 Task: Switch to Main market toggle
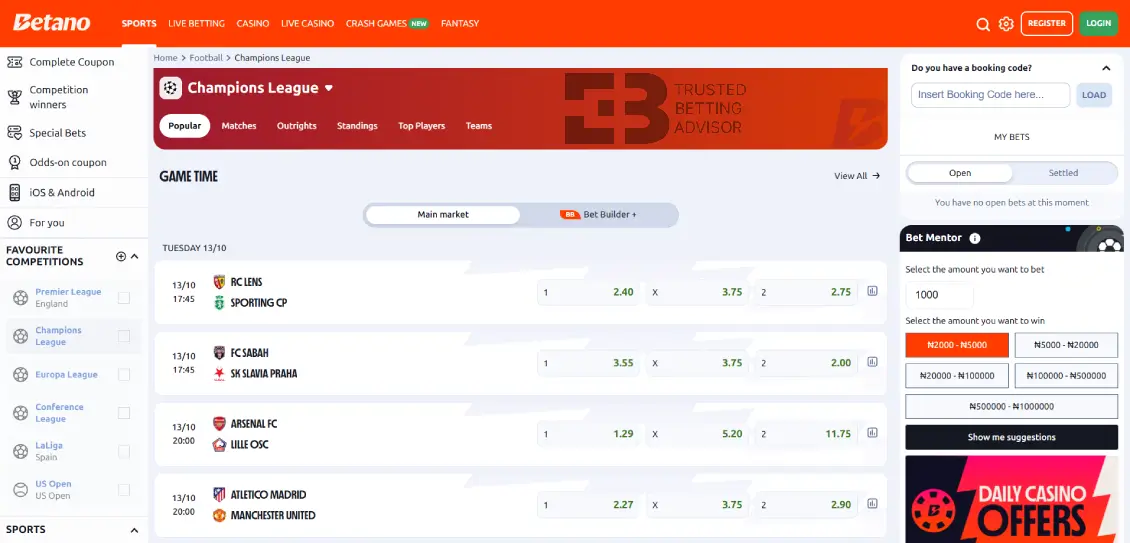pyautogui.click(x=442, y=214)
